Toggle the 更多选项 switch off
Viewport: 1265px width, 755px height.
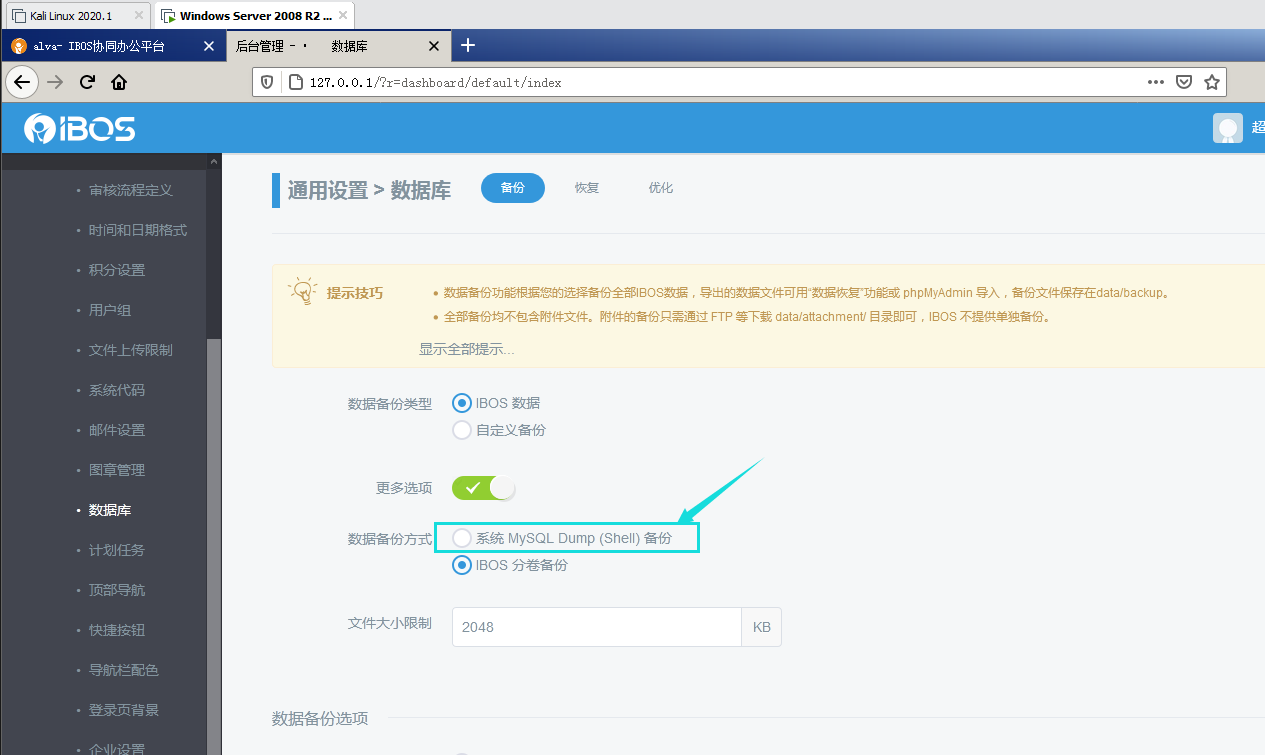(x=483, y=488)
